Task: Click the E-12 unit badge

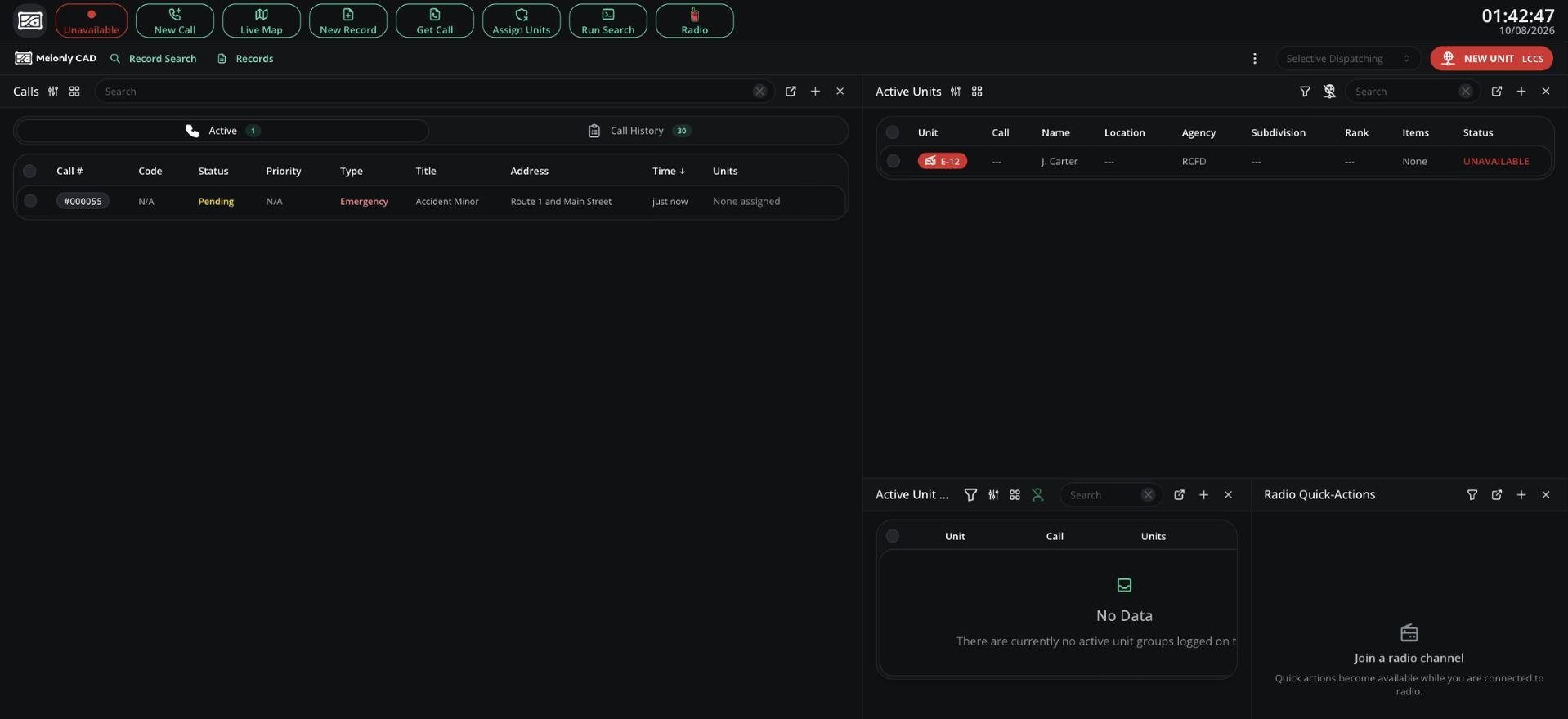Action: point(943,162)
